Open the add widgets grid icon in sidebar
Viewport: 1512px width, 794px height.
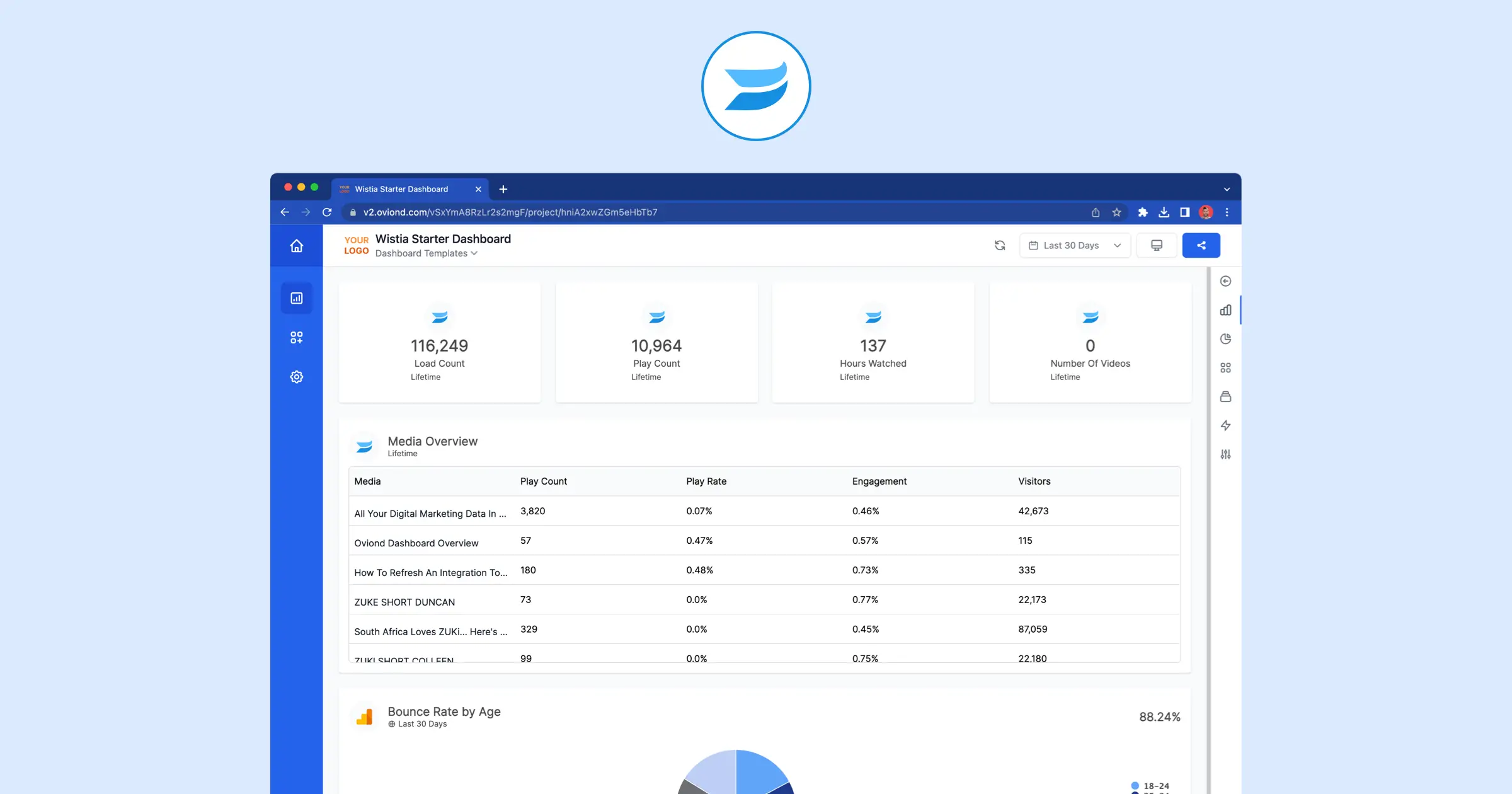[296, 338]
